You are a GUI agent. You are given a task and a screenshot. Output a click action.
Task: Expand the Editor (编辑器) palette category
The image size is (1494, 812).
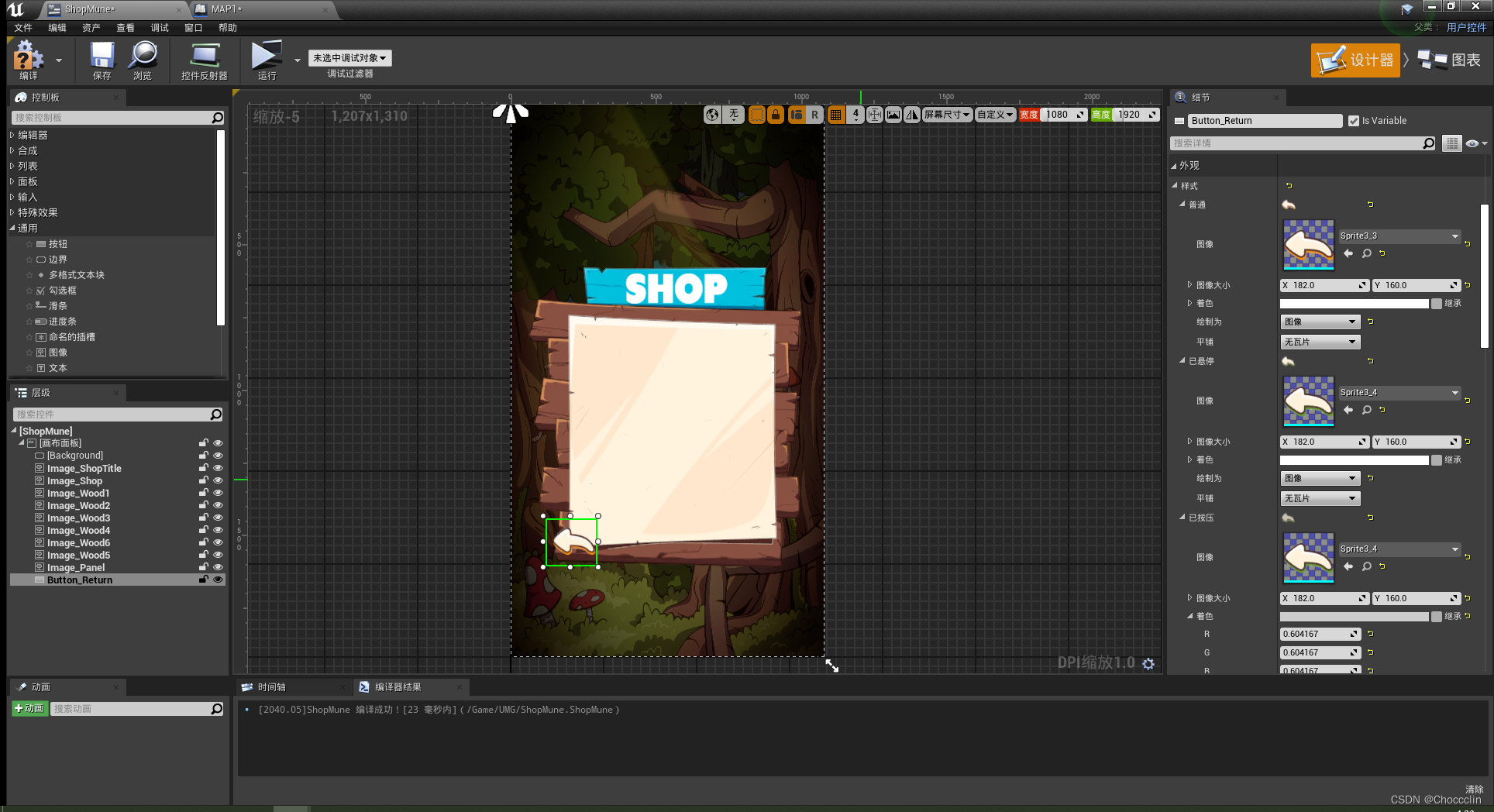coord(12,135)
